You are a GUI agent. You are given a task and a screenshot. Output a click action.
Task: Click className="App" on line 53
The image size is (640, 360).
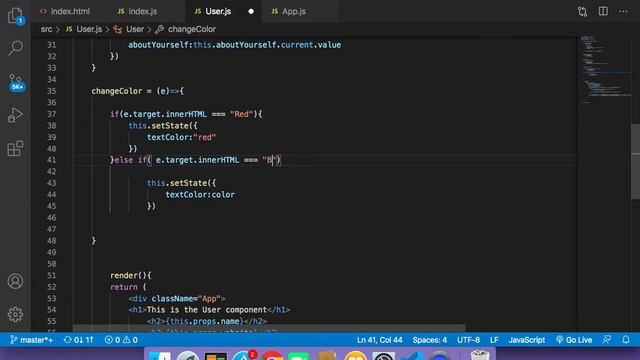pyautogui.click(x=186, y=298)
